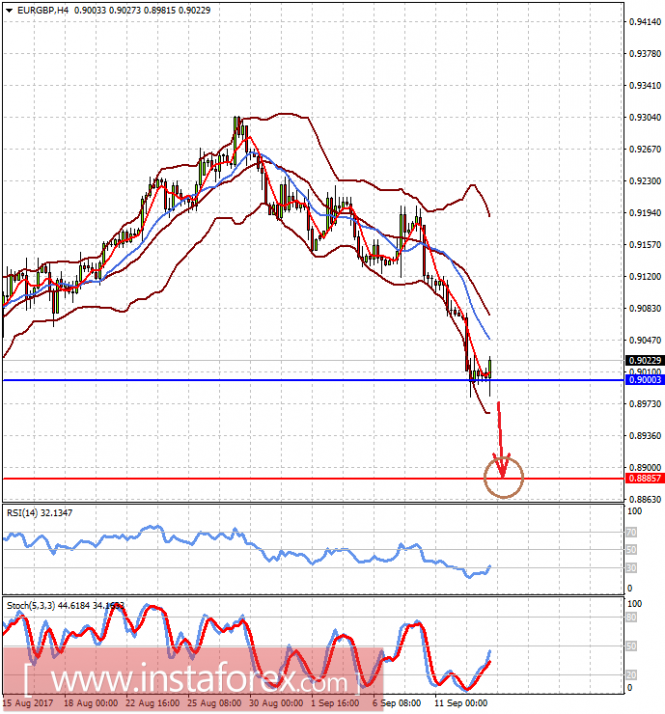Click the 0.93040 price scale value
The image size is (665, 714).
pyautogui.click(x=645, y=117)
